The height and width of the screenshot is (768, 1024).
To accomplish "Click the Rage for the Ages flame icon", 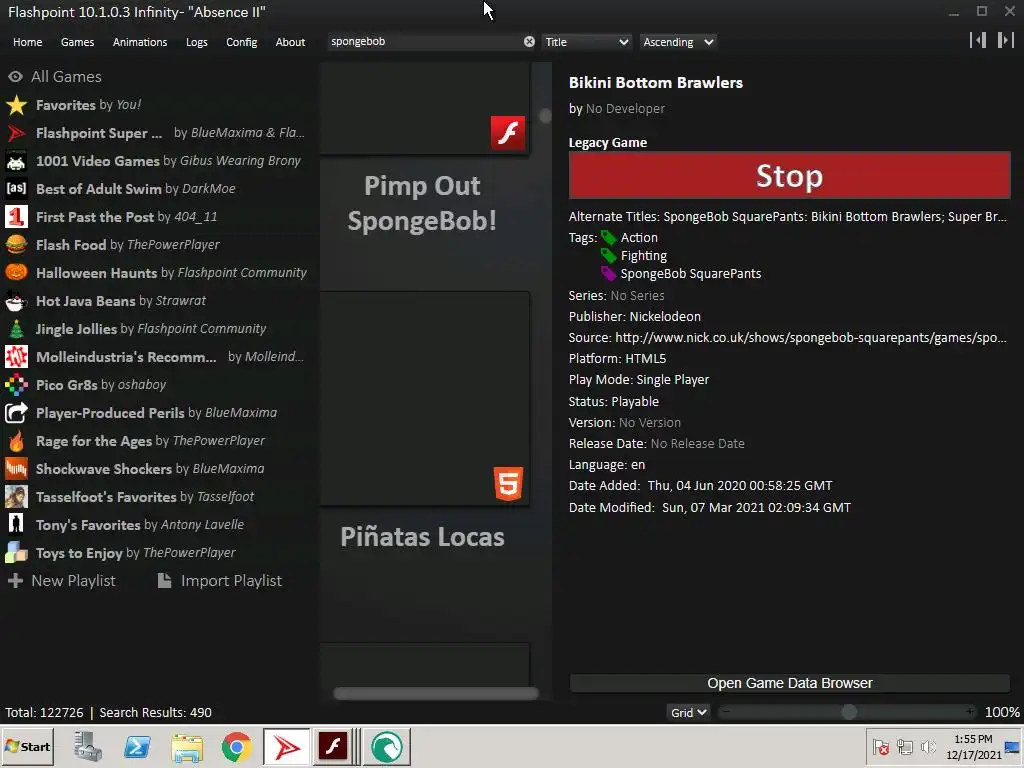I will click(16, 441).
